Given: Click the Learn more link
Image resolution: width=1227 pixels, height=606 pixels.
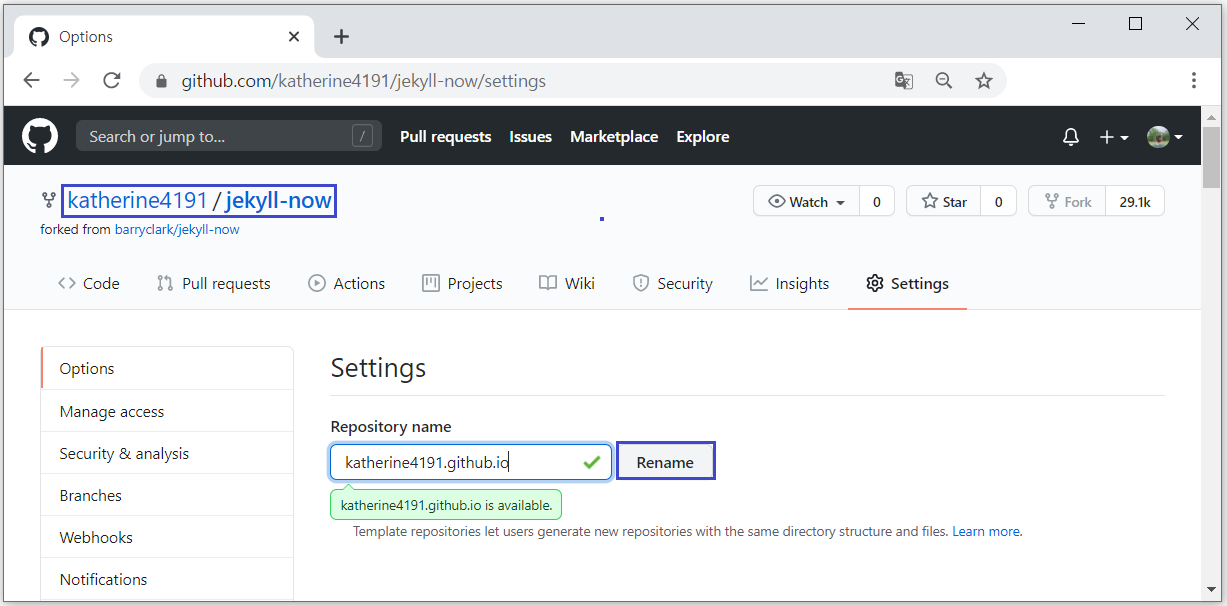Looking at the screenshot, I should coord(986,531).
